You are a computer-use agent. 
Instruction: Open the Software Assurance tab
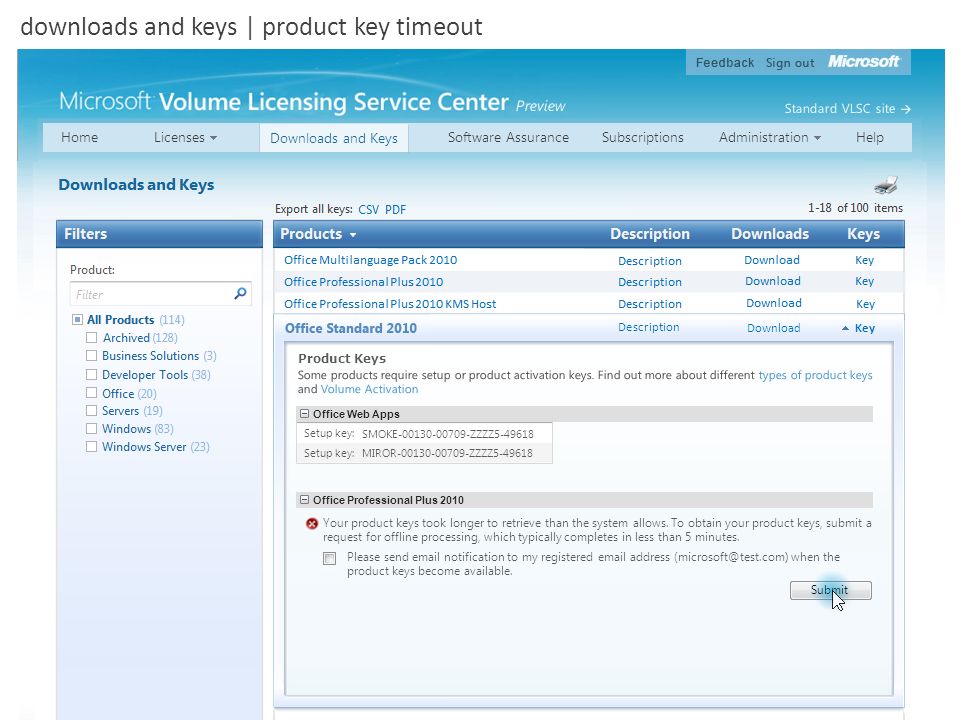508,137
